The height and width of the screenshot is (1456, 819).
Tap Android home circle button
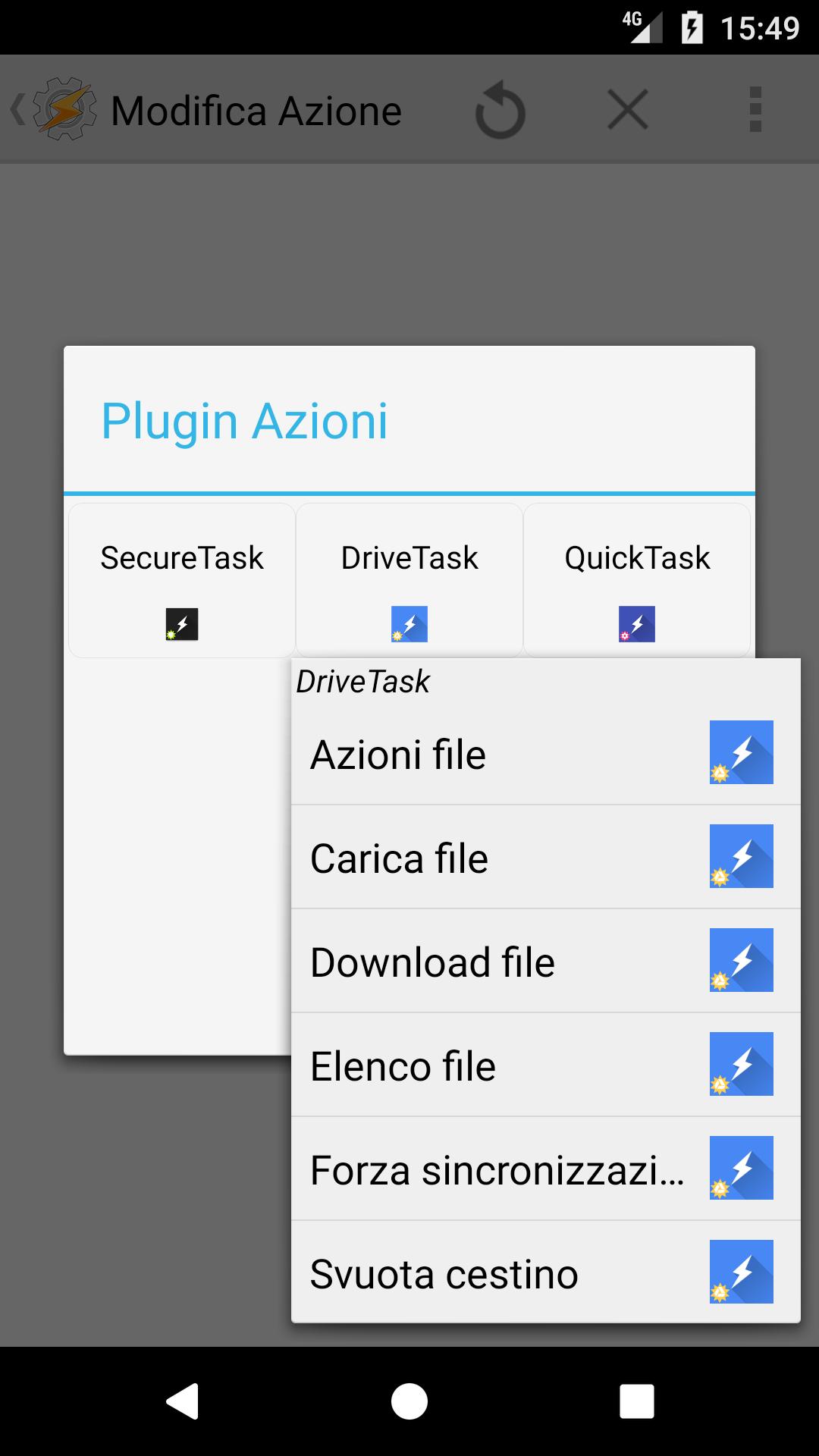[x=409, y=1401]
